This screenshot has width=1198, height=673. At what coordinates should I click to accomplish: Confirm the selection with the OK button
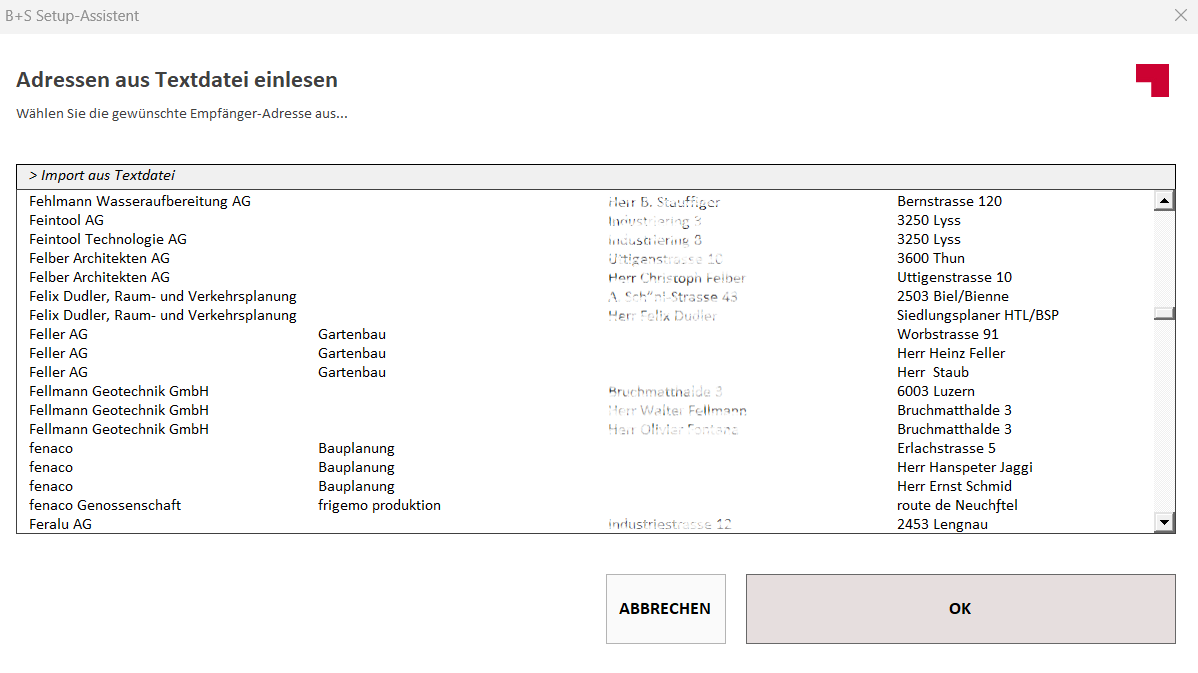(960, 609)
